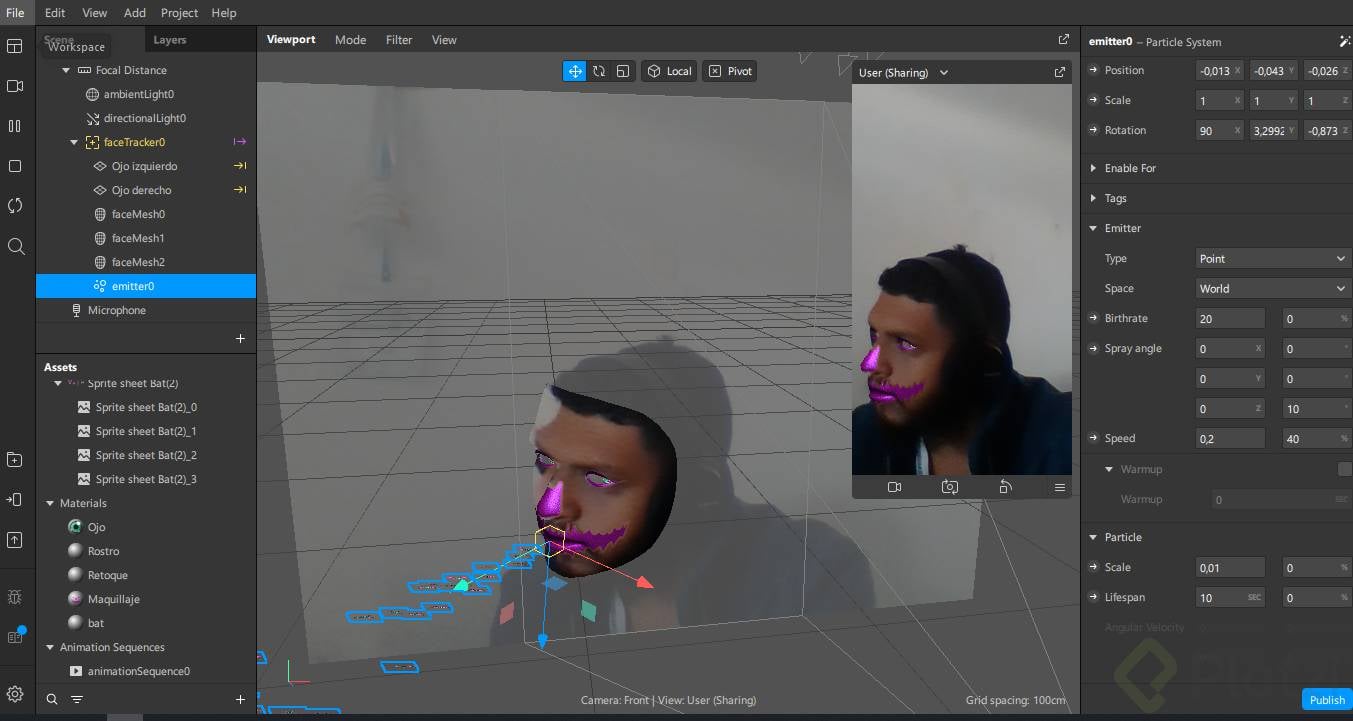Click the upload/export icon in left sidebar
This screenshot has width=1353, height=721.
pos(15,540)
